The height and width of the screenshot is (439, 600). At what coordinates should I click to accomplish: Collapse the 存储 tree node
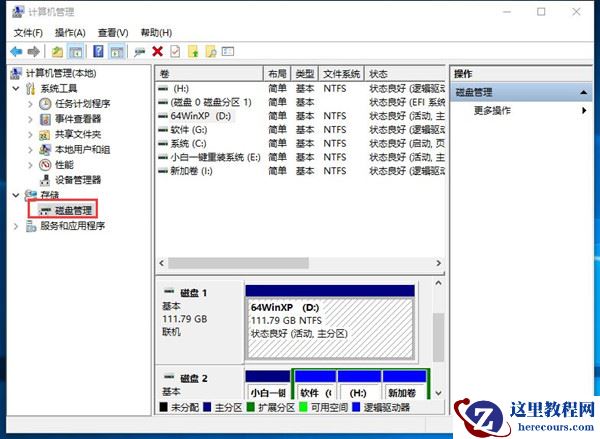click(16, 195)
